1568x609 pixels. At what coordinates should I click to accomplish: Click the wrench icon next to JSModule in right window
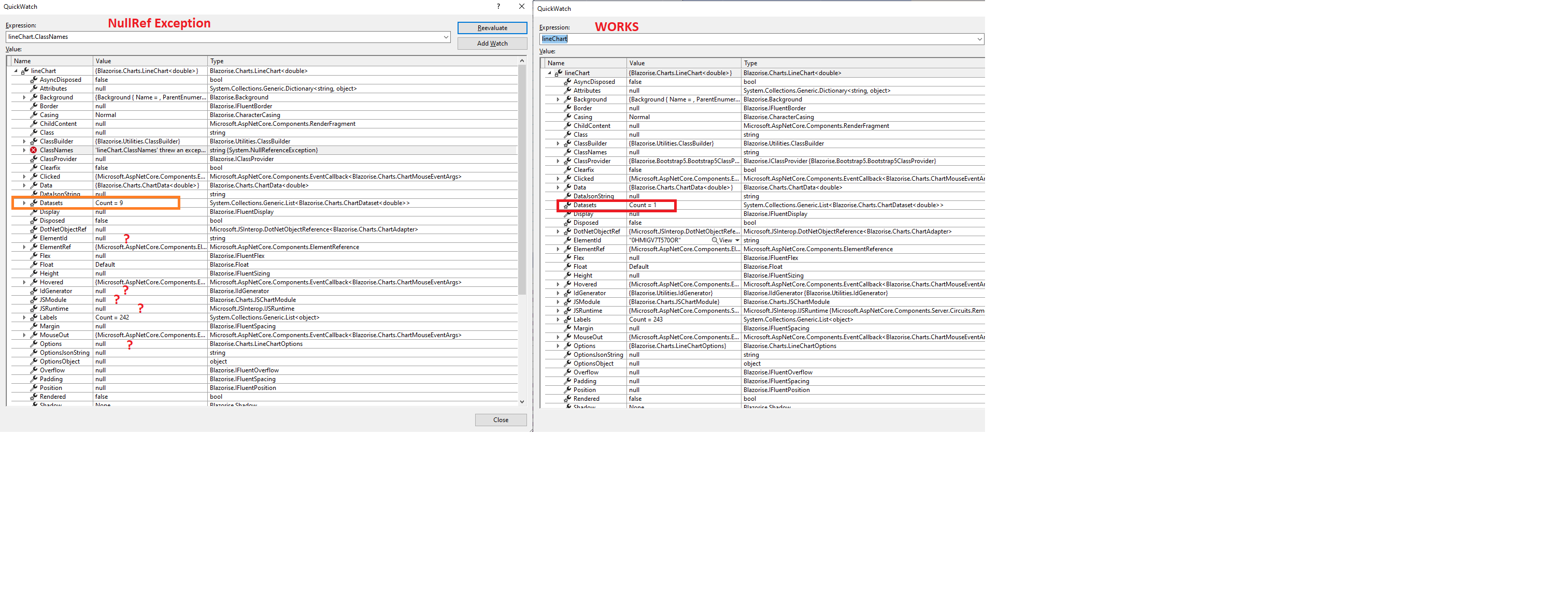(567, 302)
